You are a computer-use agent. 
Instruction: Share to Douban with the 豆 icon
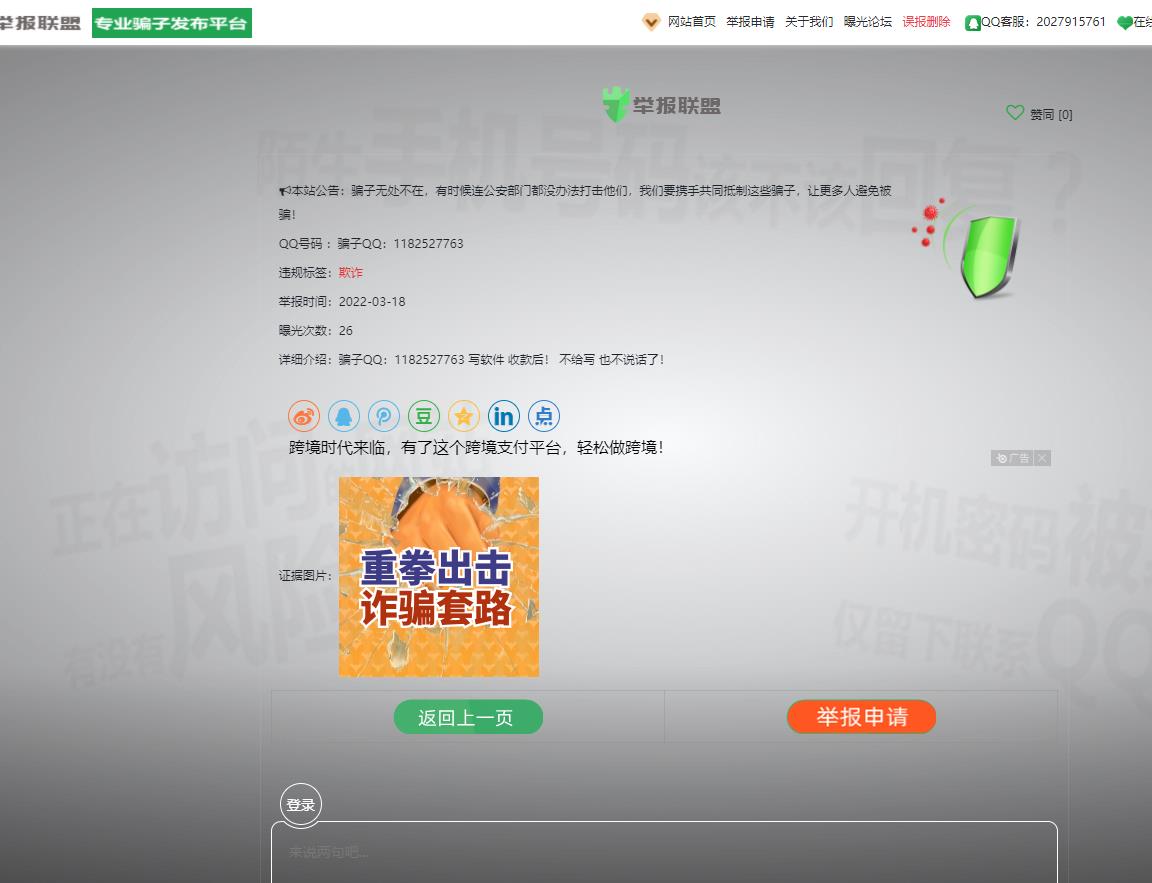click(x=424, y=416)
